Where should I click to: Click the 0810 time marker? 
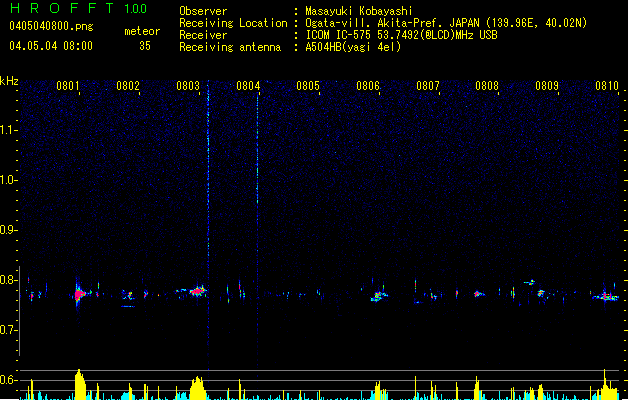pyautogui.click(x=607, y=86)
